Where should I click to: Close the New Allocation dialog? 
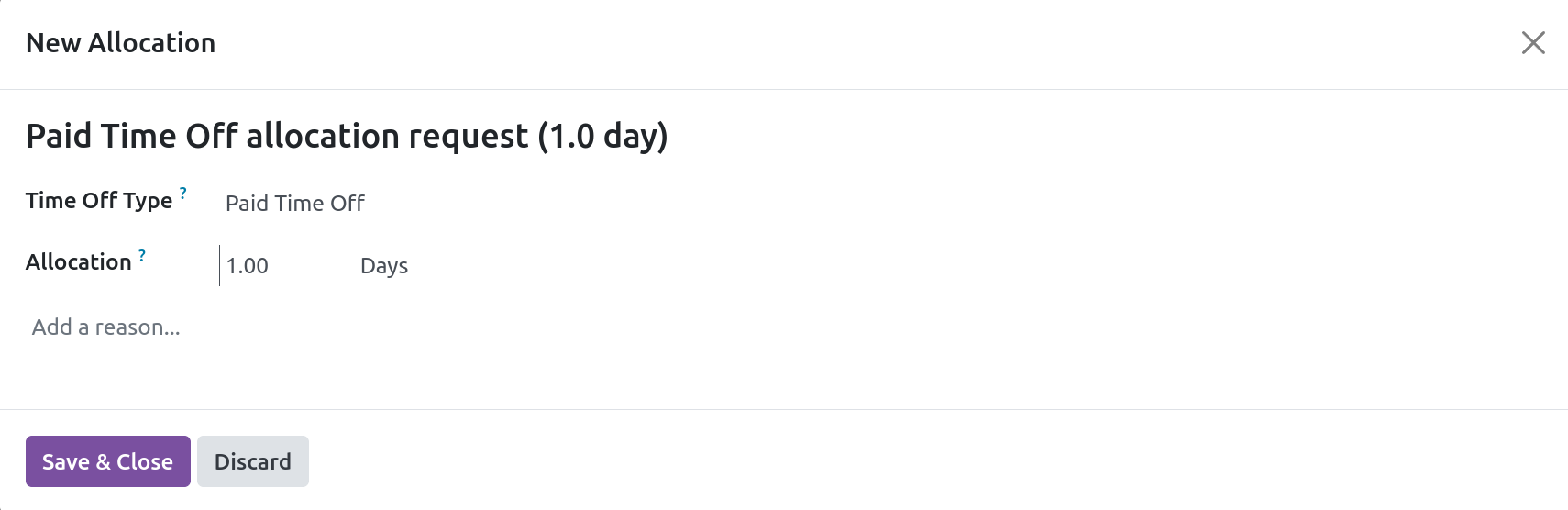(x=1532, y=43)
